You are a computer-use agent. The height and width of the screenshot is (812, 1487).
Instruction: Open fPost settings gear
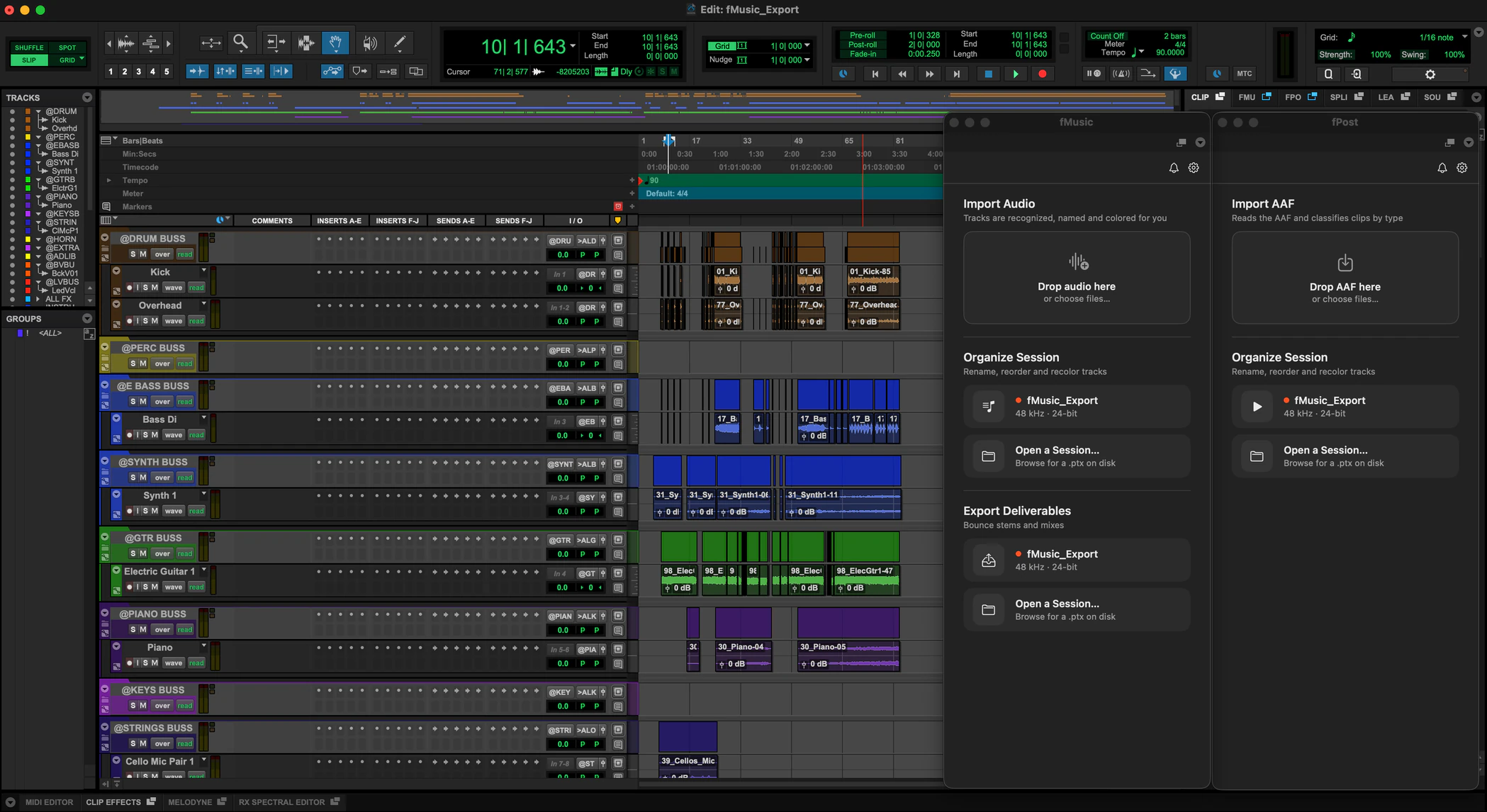click(1462, 168)
